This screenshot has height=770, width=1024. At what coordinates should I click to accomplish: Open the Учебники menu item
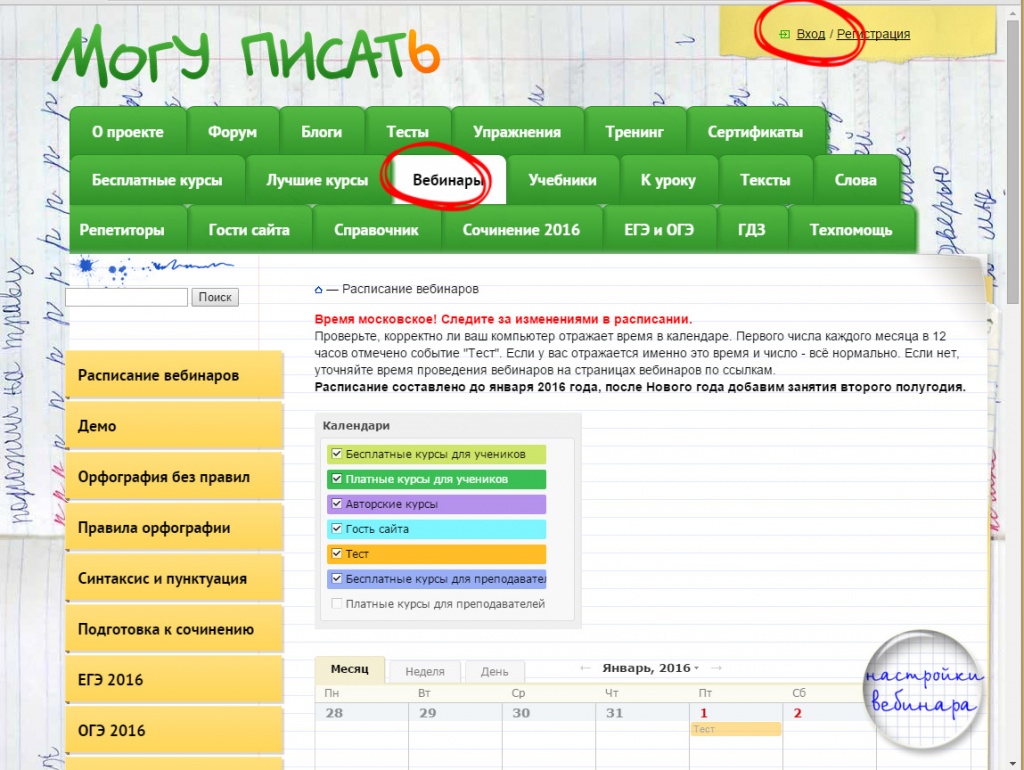coord(562,181)
